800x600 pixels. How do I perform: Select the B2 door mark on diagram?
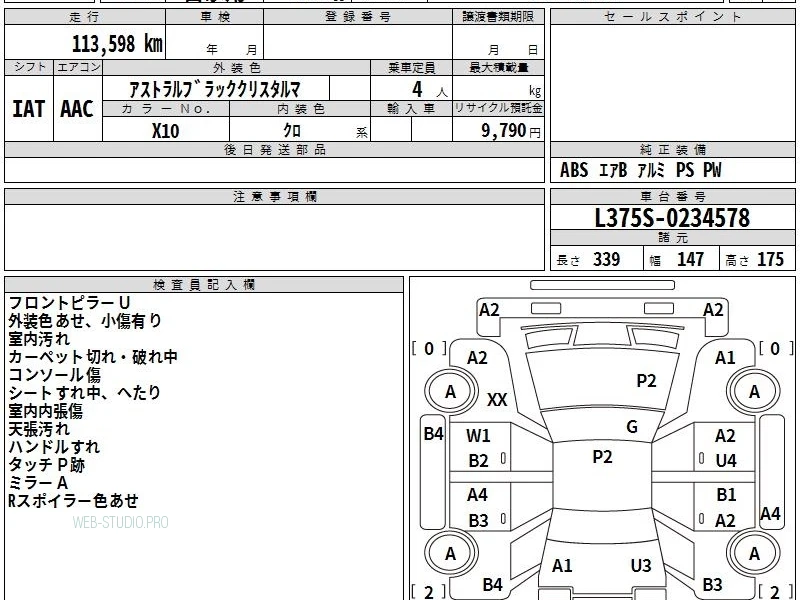[479, 461]
